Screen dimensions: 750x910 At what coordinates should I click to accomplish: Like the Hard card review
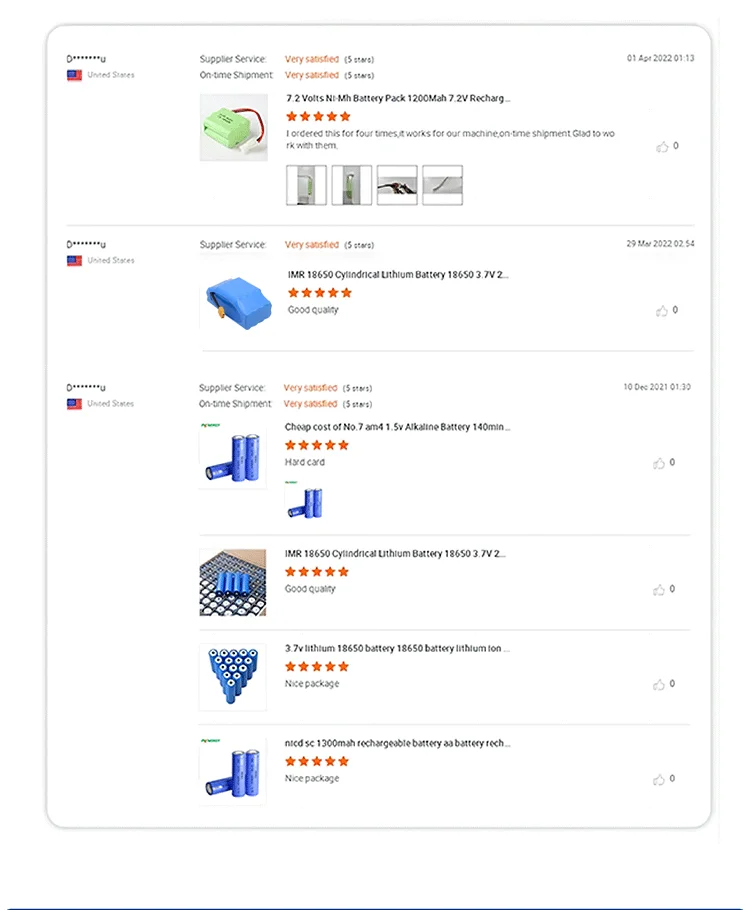659,463
